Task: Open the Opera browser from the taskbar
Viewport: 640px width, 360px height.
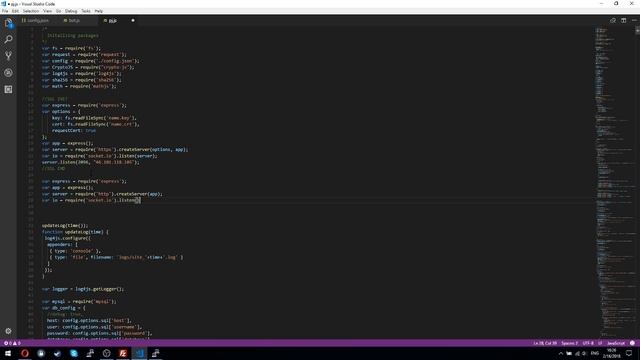Action: click(x=24, y=353)
